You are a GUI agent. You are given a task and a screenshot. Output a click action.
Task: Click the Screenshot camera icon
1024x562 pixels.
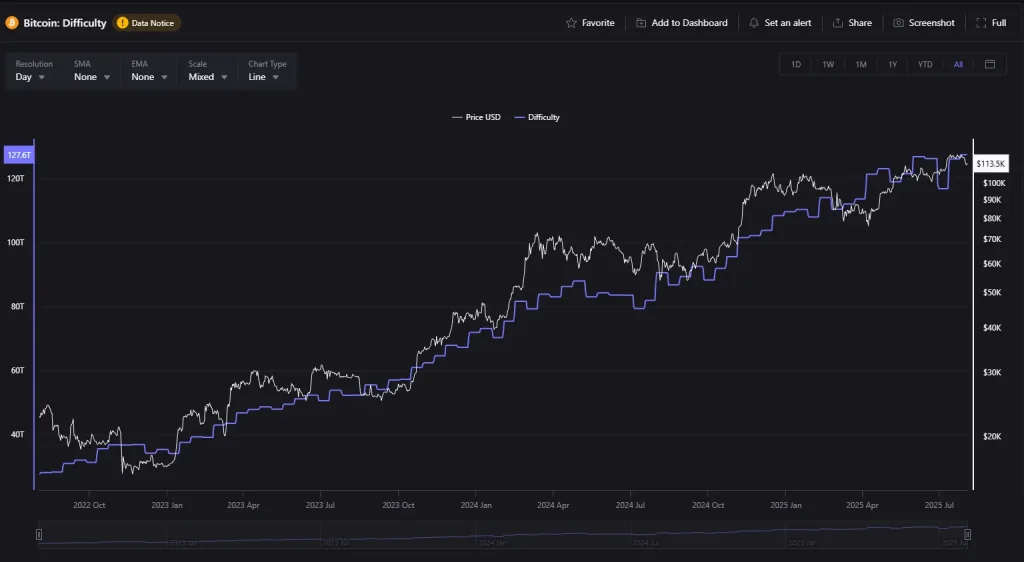(x=899, y=23)
